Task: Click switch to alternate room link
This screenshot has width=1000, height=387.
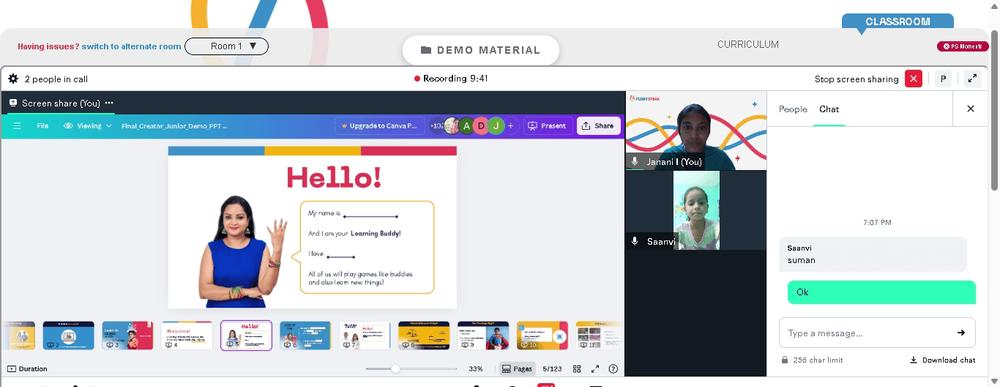Action: tap(131, 47)
